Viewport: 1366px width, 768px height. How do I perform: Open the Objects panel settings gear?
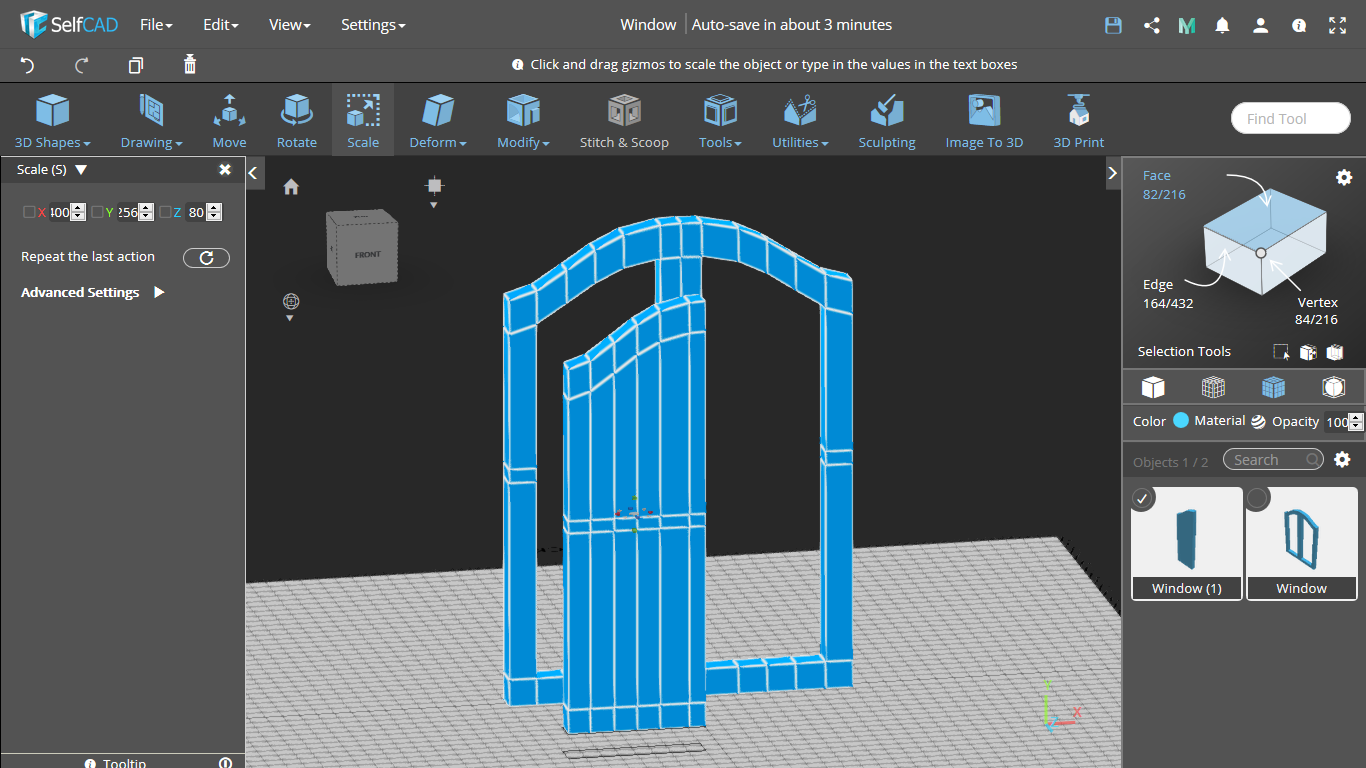coord(1343,460)
